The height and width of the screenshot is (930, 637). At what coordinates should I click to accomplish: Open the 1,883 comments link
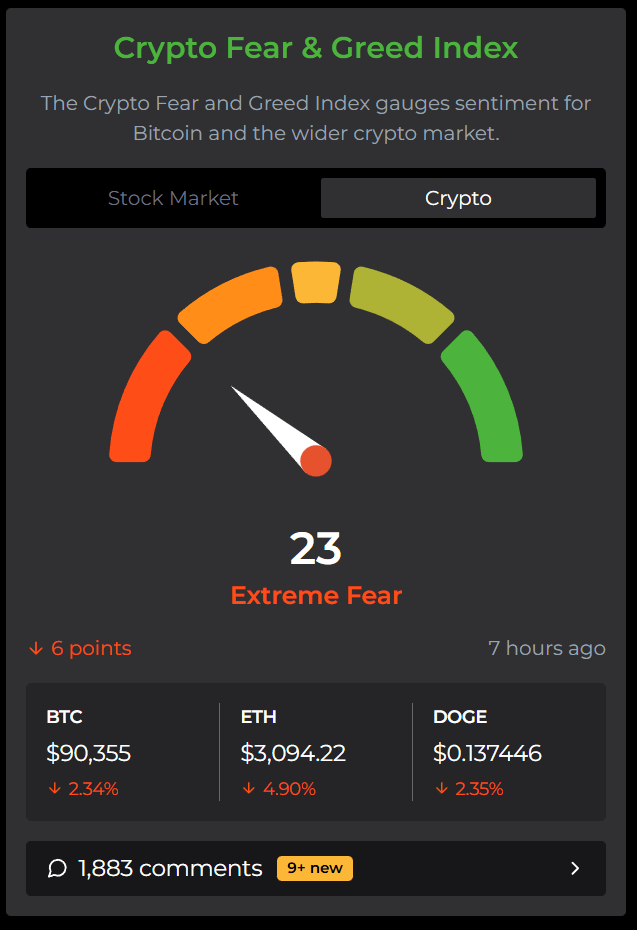[x=170, y=868]
